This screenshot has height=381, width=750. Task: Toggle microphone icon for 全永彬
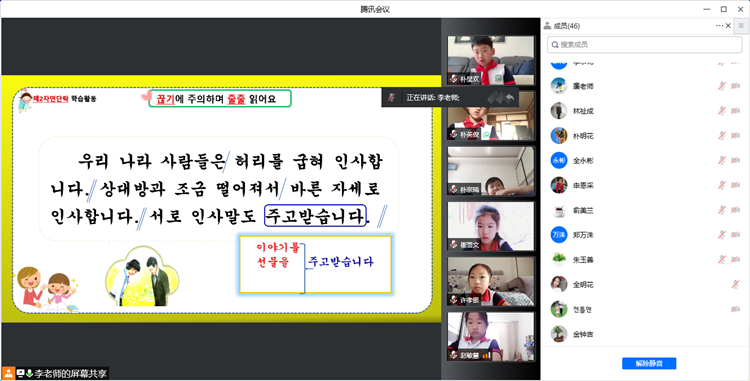pos(722,160)
